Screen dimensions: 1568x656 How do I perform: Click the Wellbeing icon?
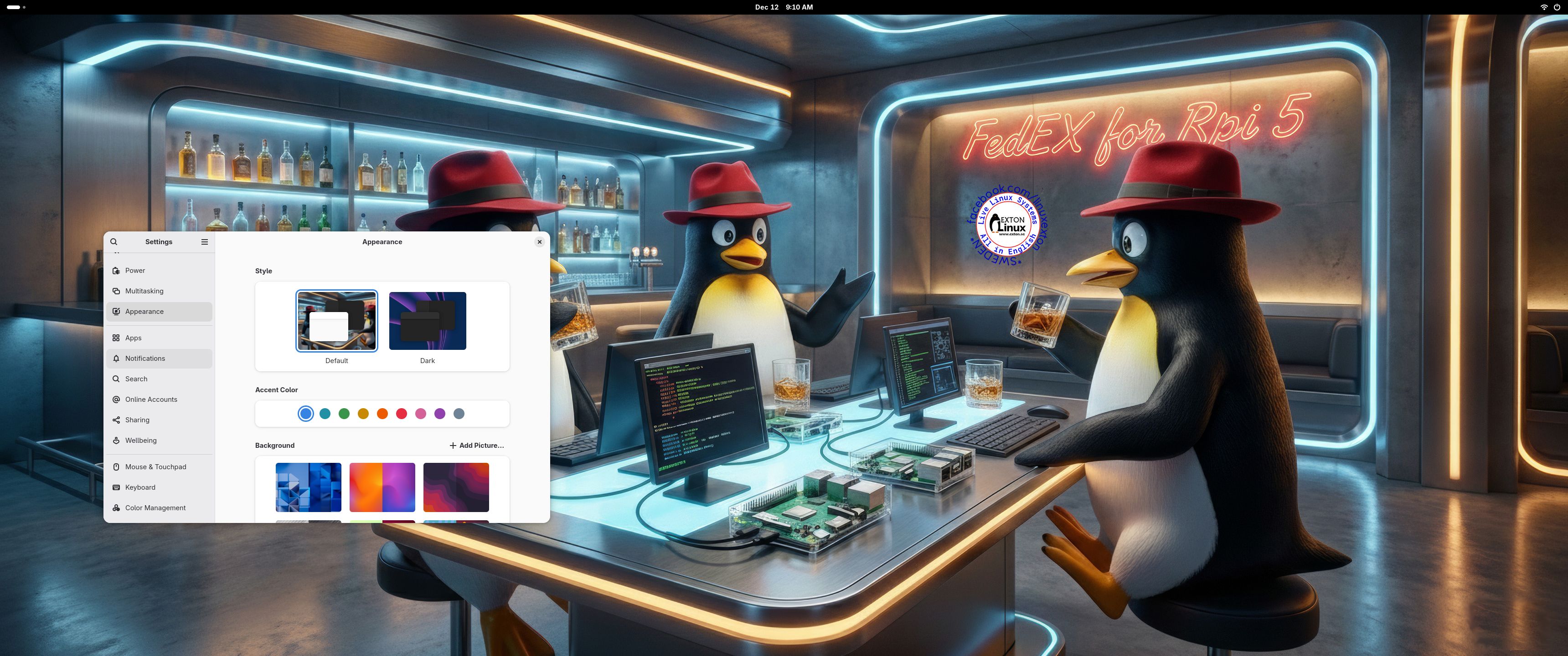click(x=116, y=440)
